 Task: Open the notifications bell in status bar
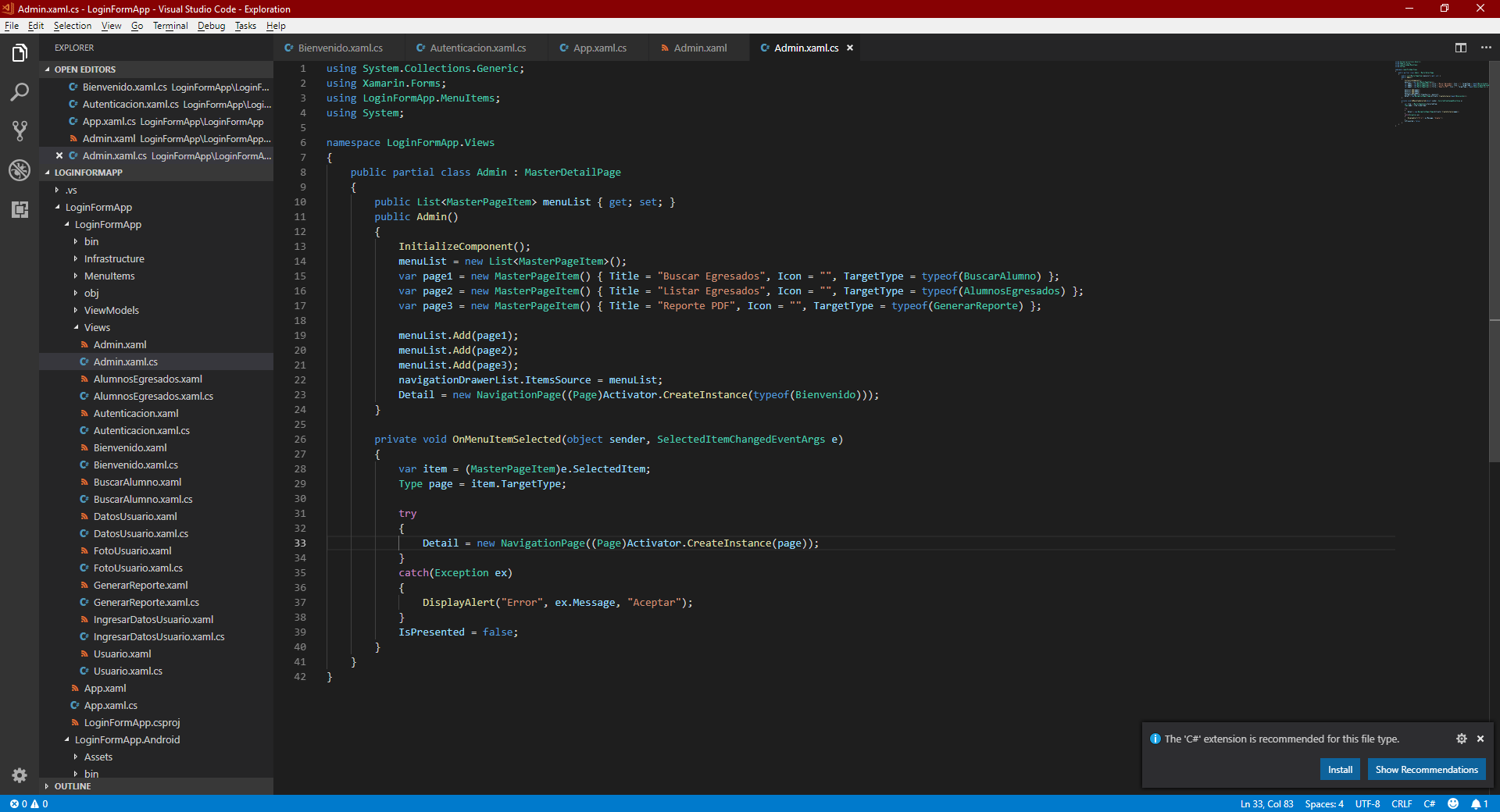pos(1480,803)
